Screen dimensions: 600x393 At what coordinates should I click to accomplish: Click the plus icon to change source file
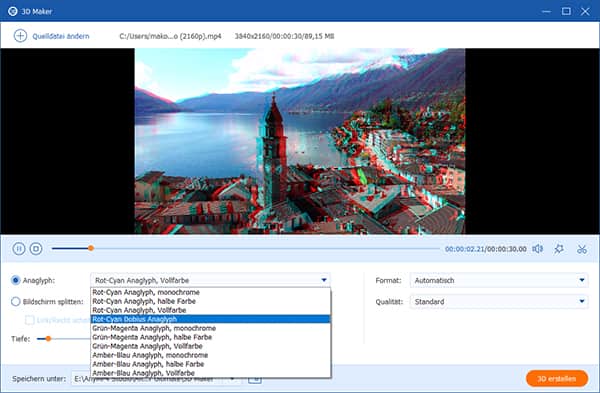pos(20,36)
